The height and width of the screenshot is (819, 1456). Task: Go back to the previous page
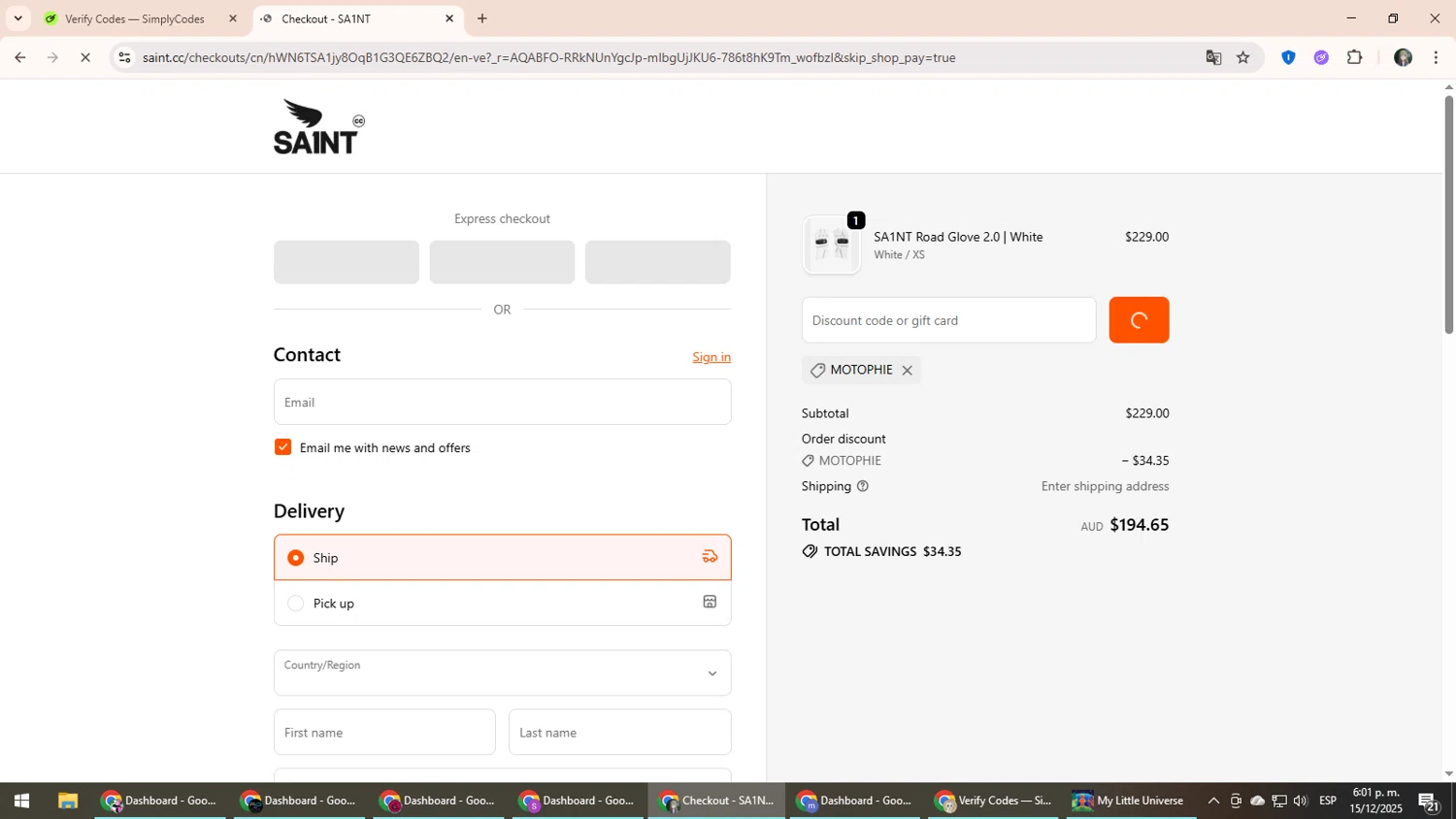coord(19,57)
